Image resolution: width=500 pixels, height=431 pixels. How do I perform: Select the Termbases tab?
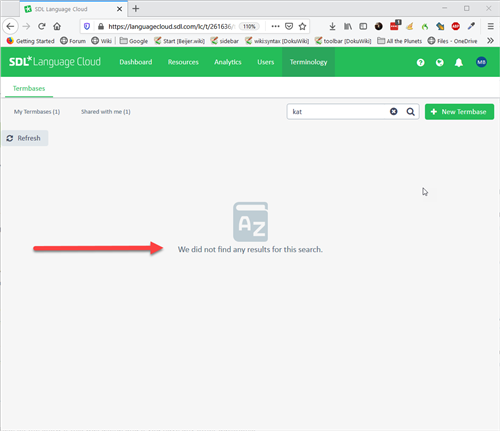(x=29, y=88)
